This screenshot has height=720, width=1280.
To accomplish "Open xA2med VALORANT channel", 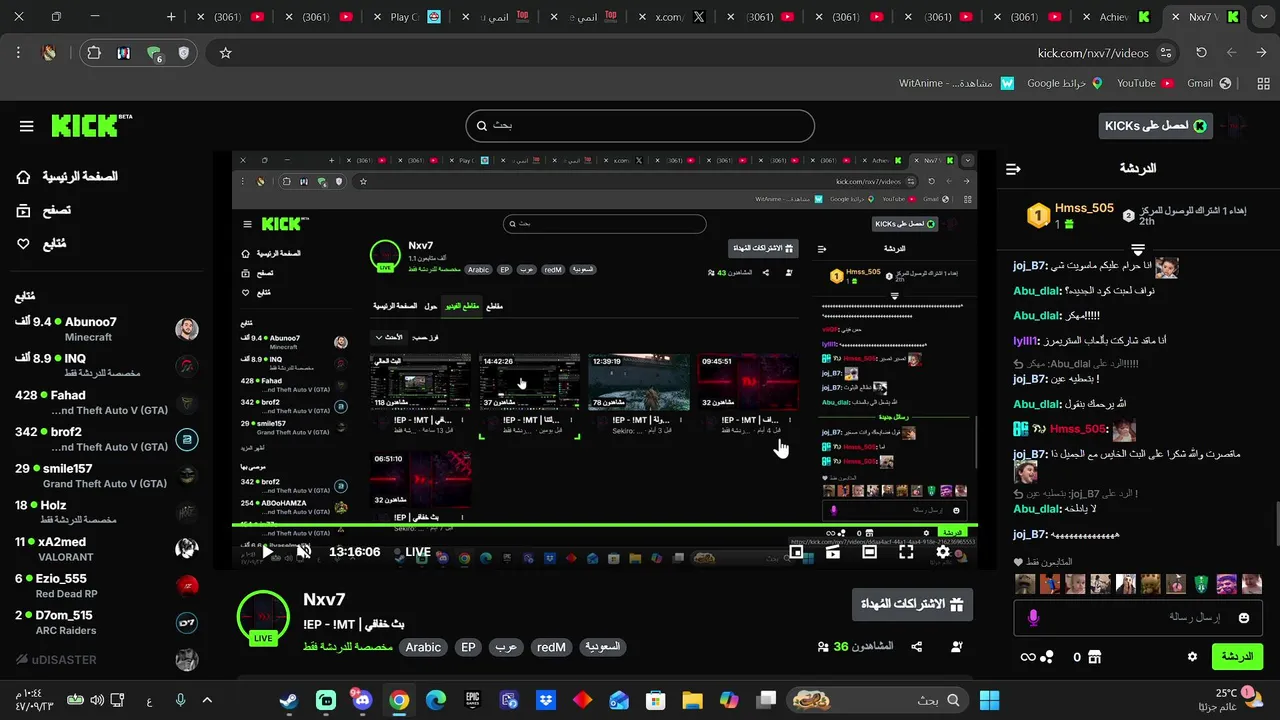I will click(x=107, y=549).
